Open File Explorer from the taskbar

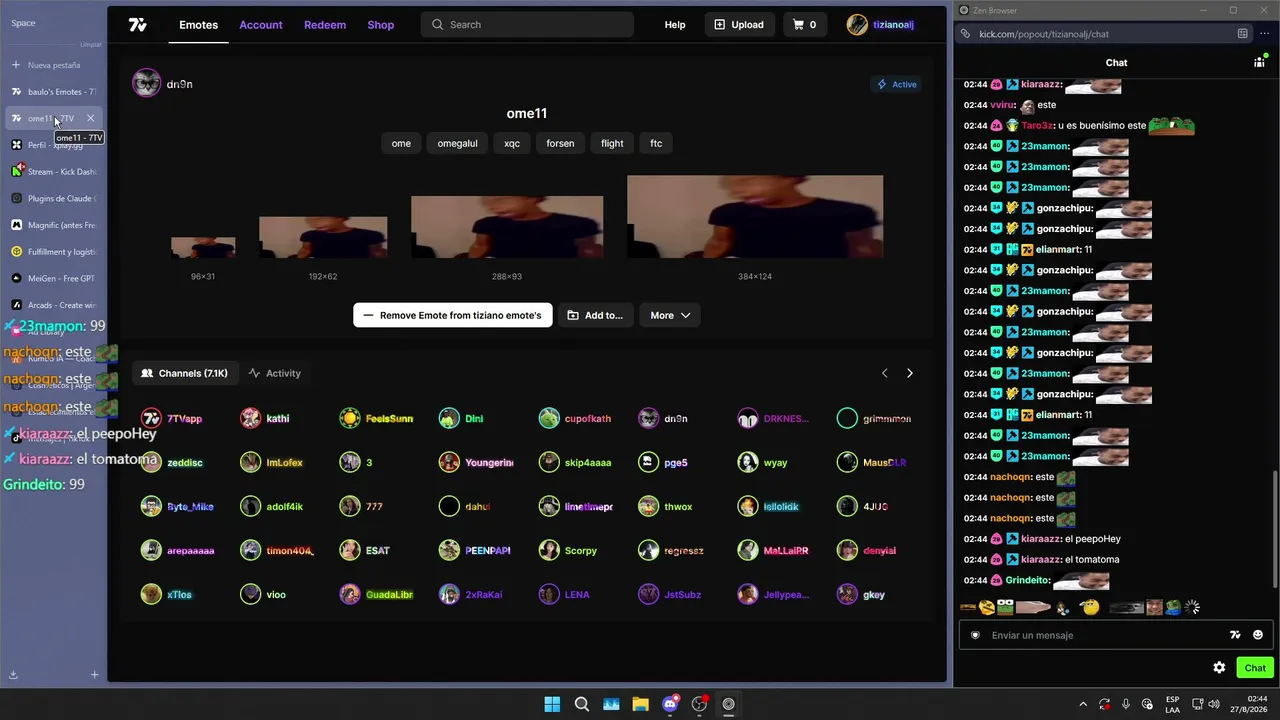tap(640, 704)
